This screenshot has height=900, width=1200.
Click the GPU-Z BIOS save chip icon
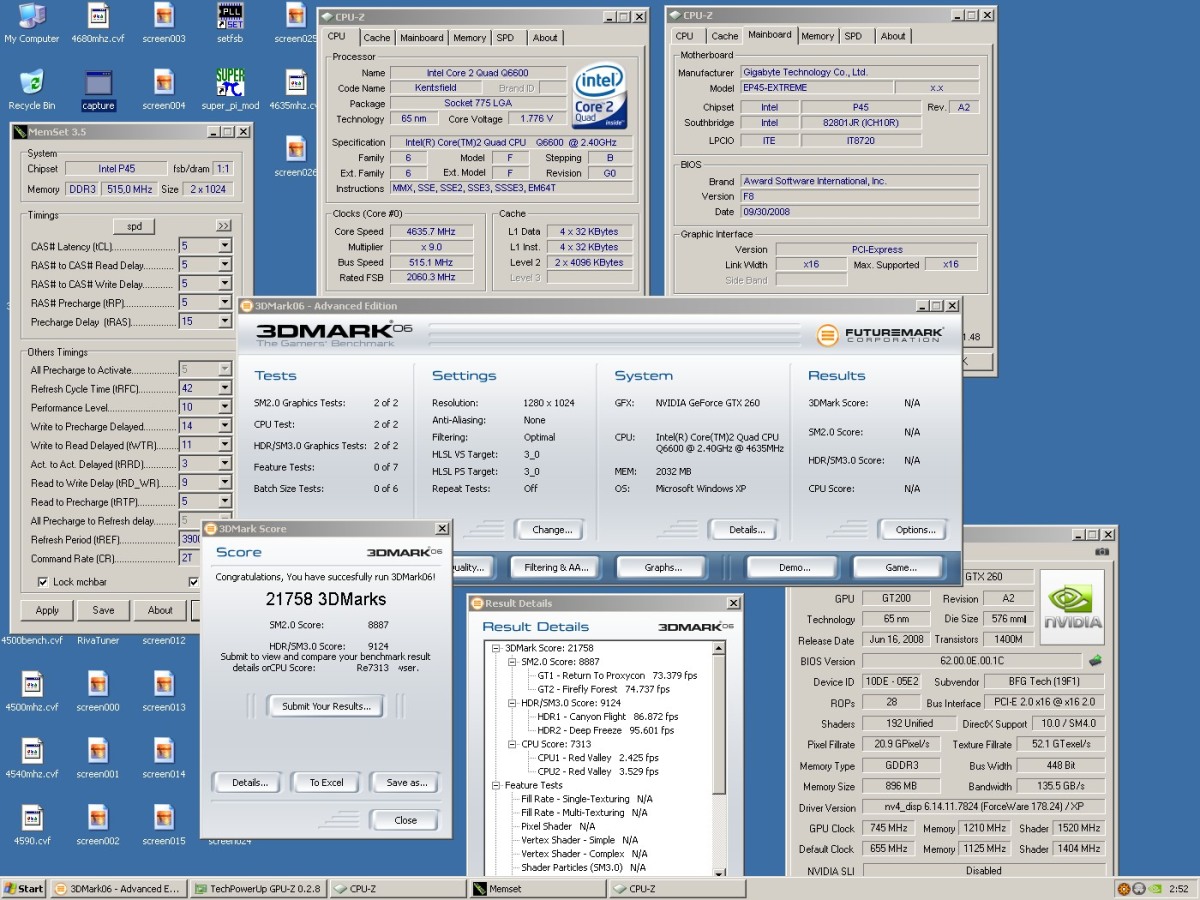point(1095,660)
